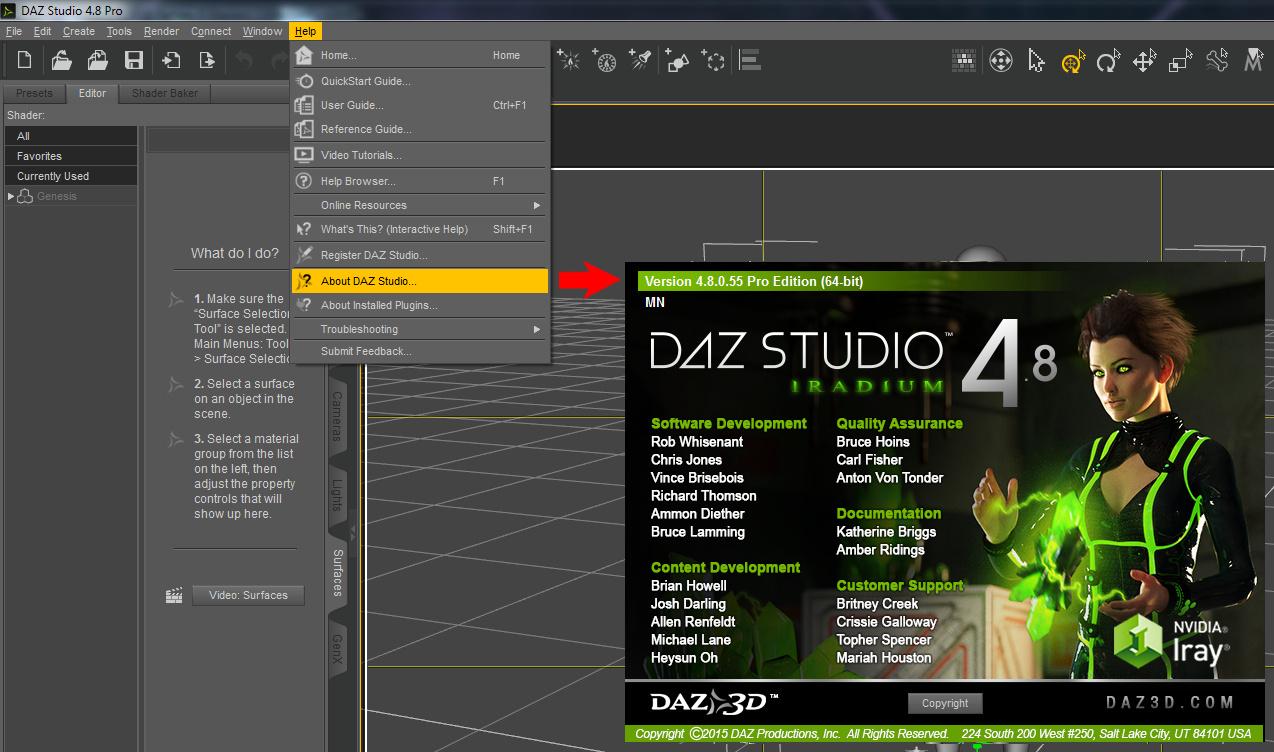Screen dimensions: 1274x752
Task: Save the scene using the floppy disk icon
Action: tap(133, 60)
